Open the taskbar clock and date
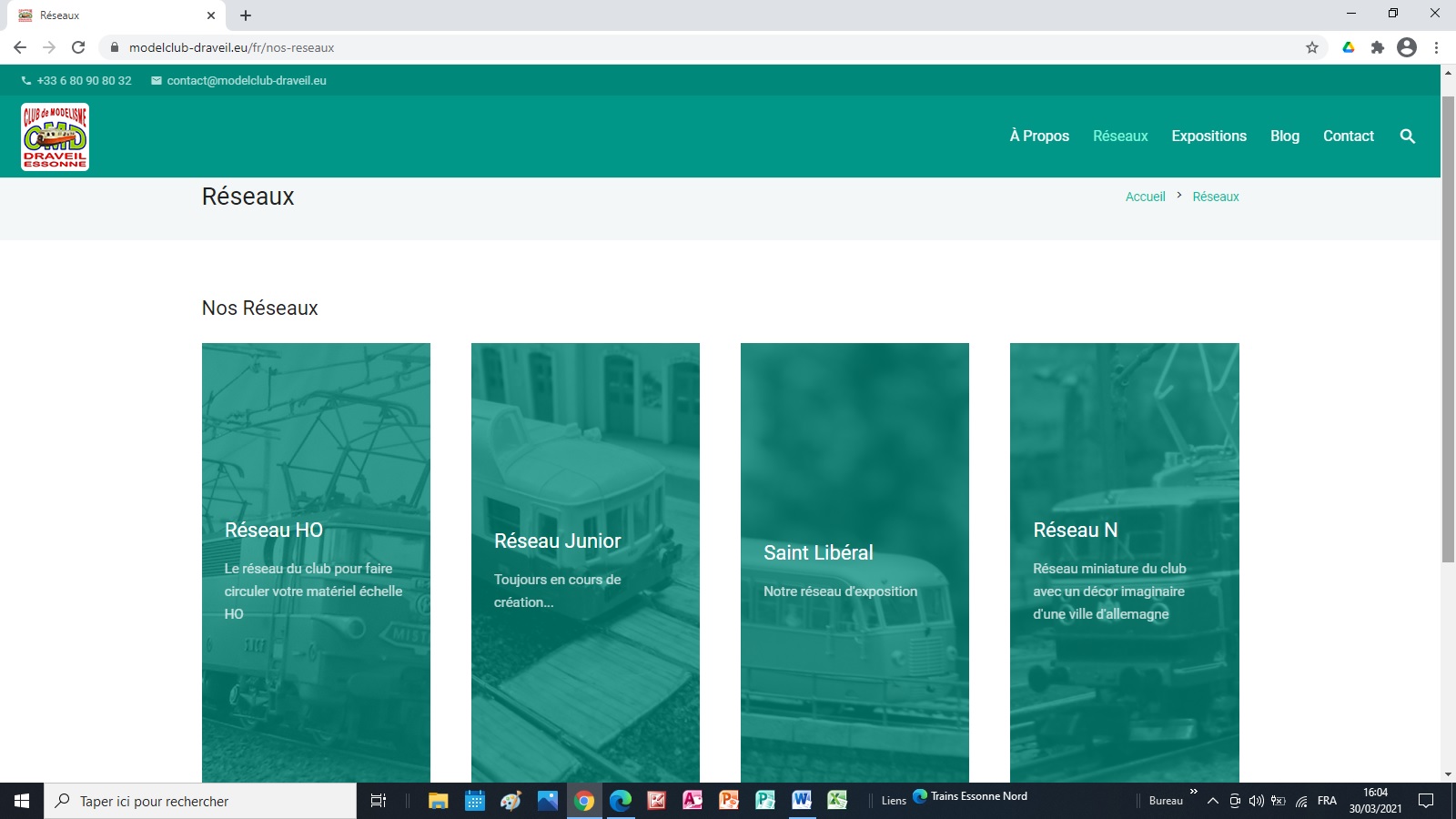 tap(1375, 801)
